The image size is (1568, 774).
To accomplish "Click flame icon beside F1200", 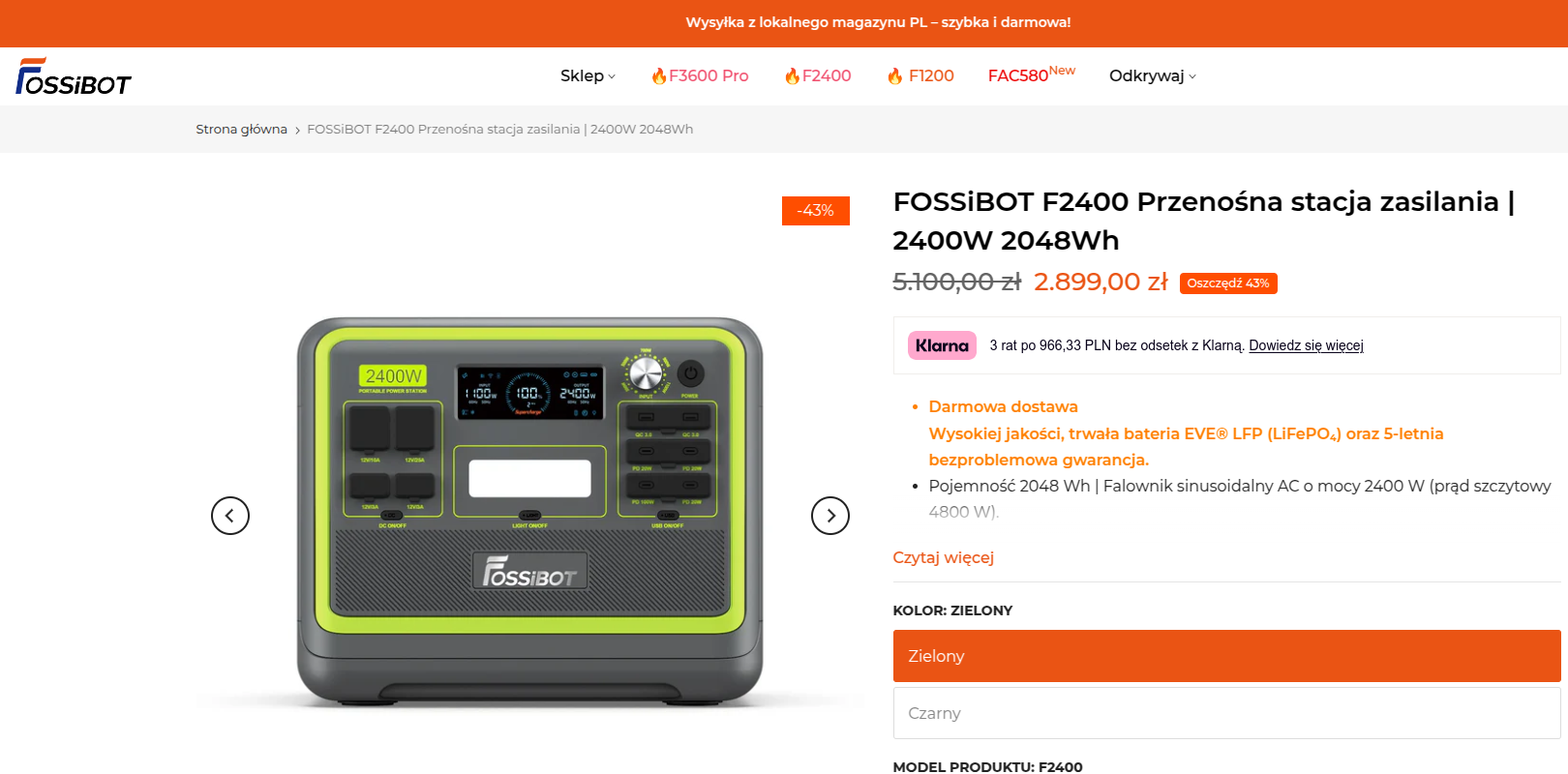I will (x=895, y=75).
